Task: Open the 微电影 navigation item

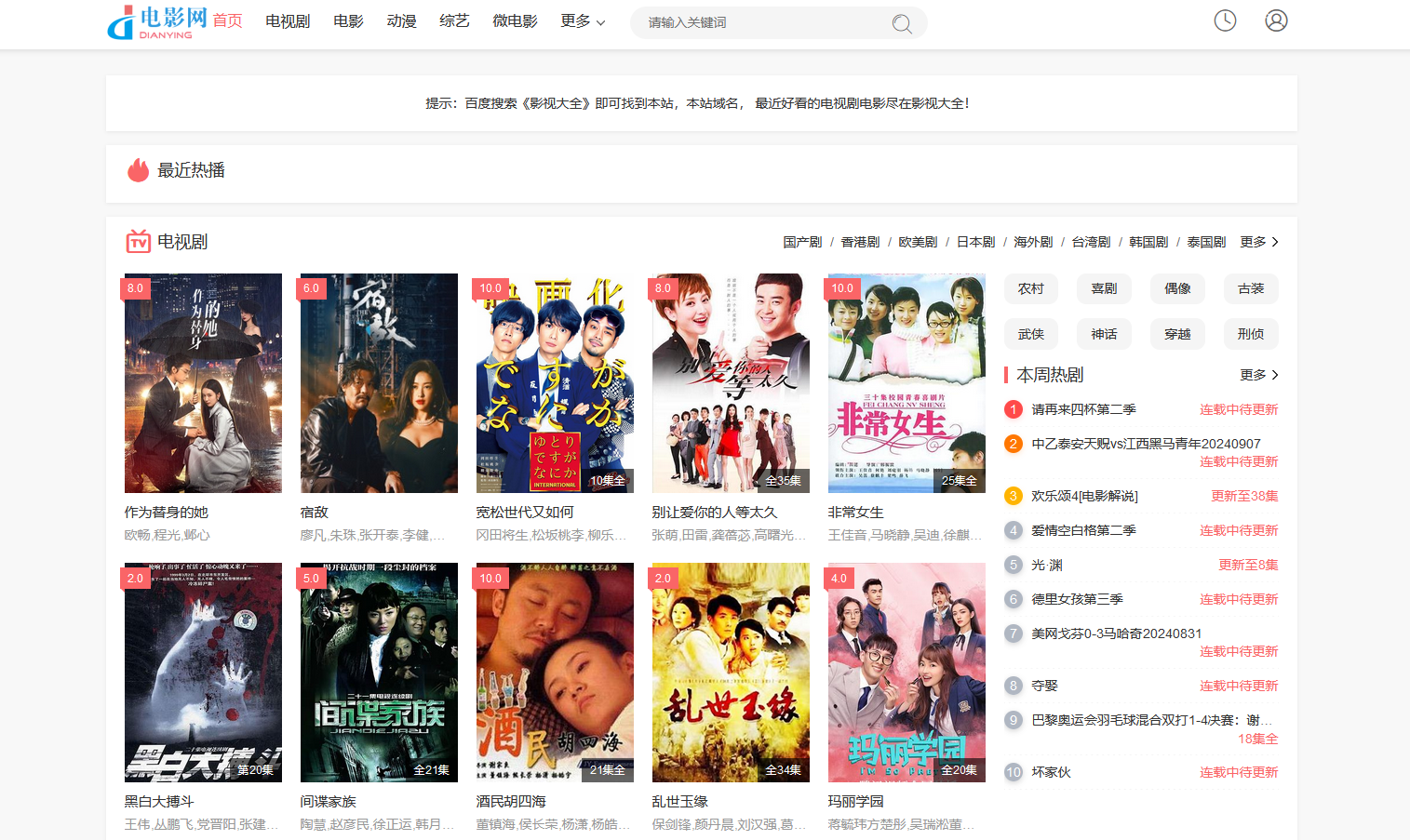Action: pyautogui.click(x=515, y=21)
